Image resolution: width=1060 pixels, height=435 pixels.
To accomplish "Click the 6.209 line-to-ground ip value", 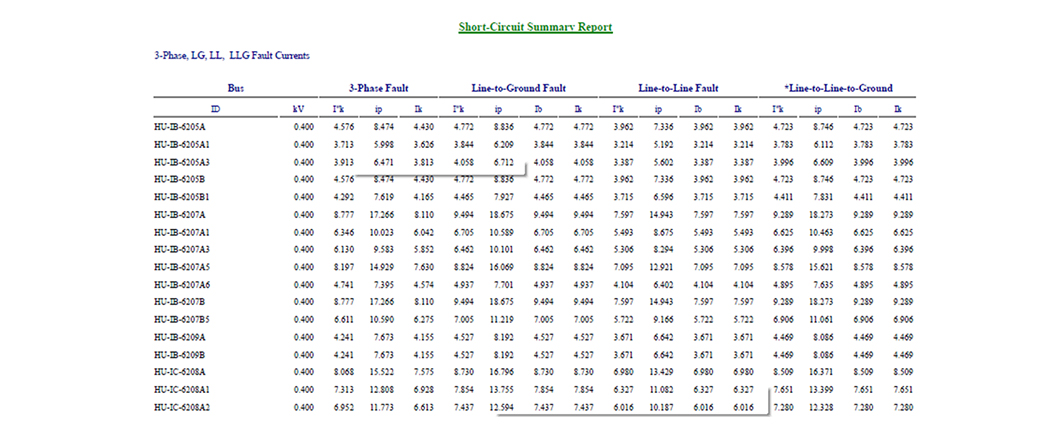I will coord(506,144).
